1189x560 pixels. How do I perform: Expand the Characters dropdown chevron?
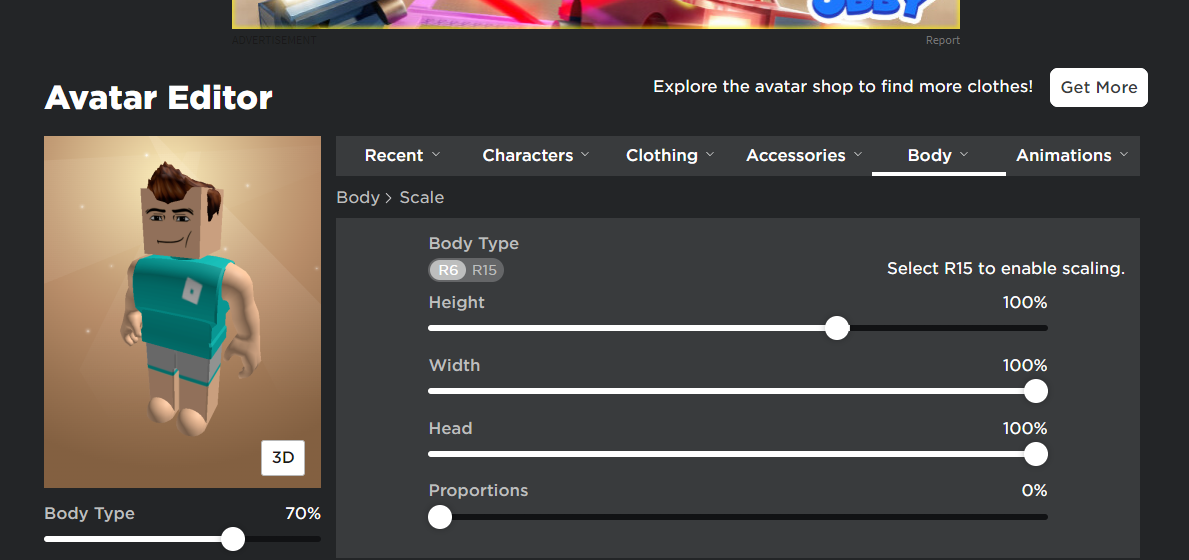pos(585,155)
